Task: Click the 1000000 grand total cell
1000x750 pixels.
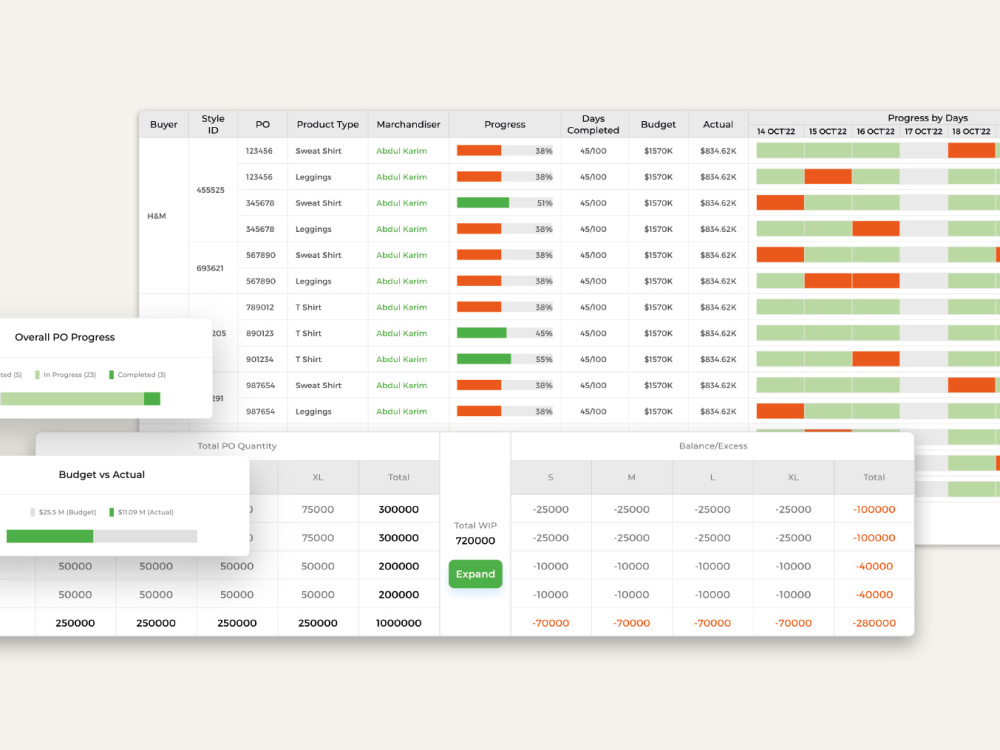Action: pos(399,623)
